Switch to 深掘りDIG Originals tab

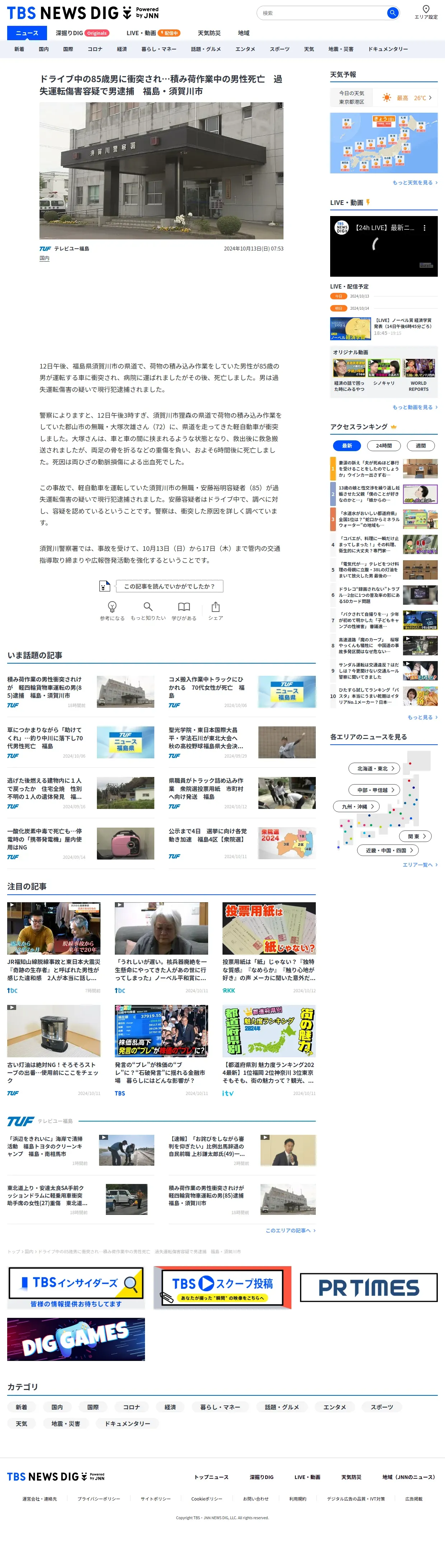[82, 33]
